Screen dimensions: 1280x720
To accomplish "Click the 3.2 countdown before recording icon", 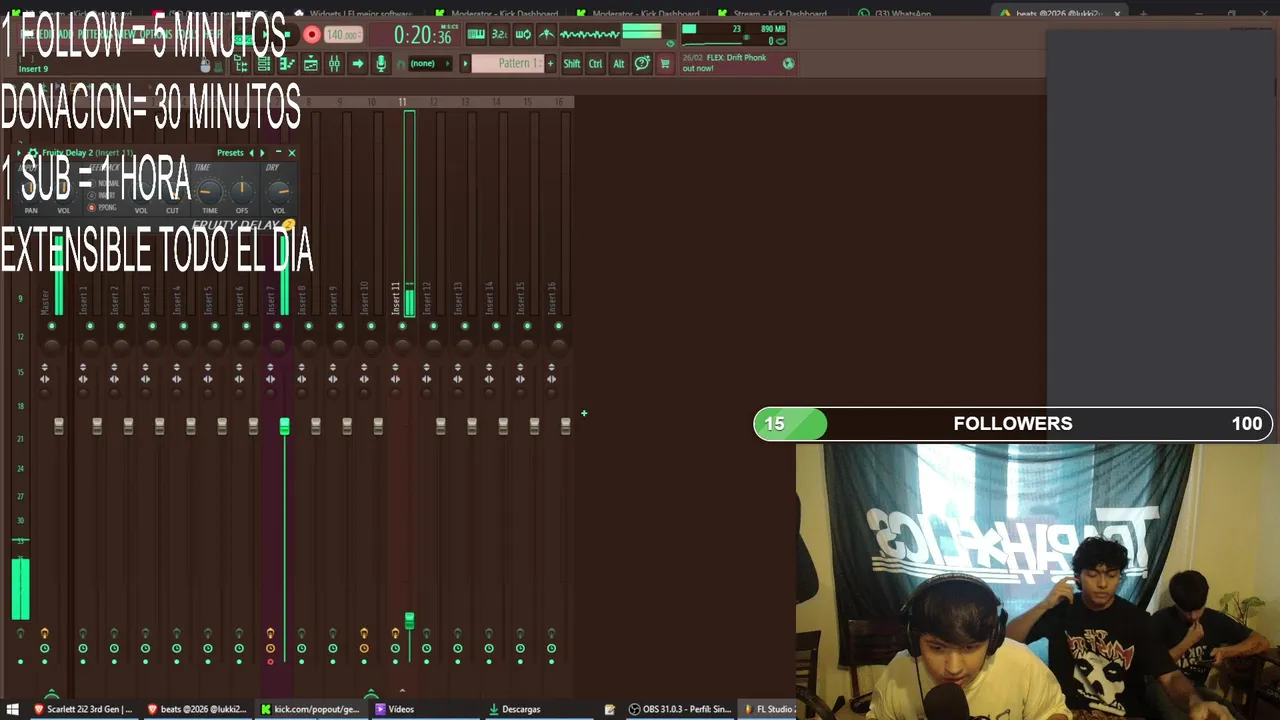I will (x=499, y=35).
